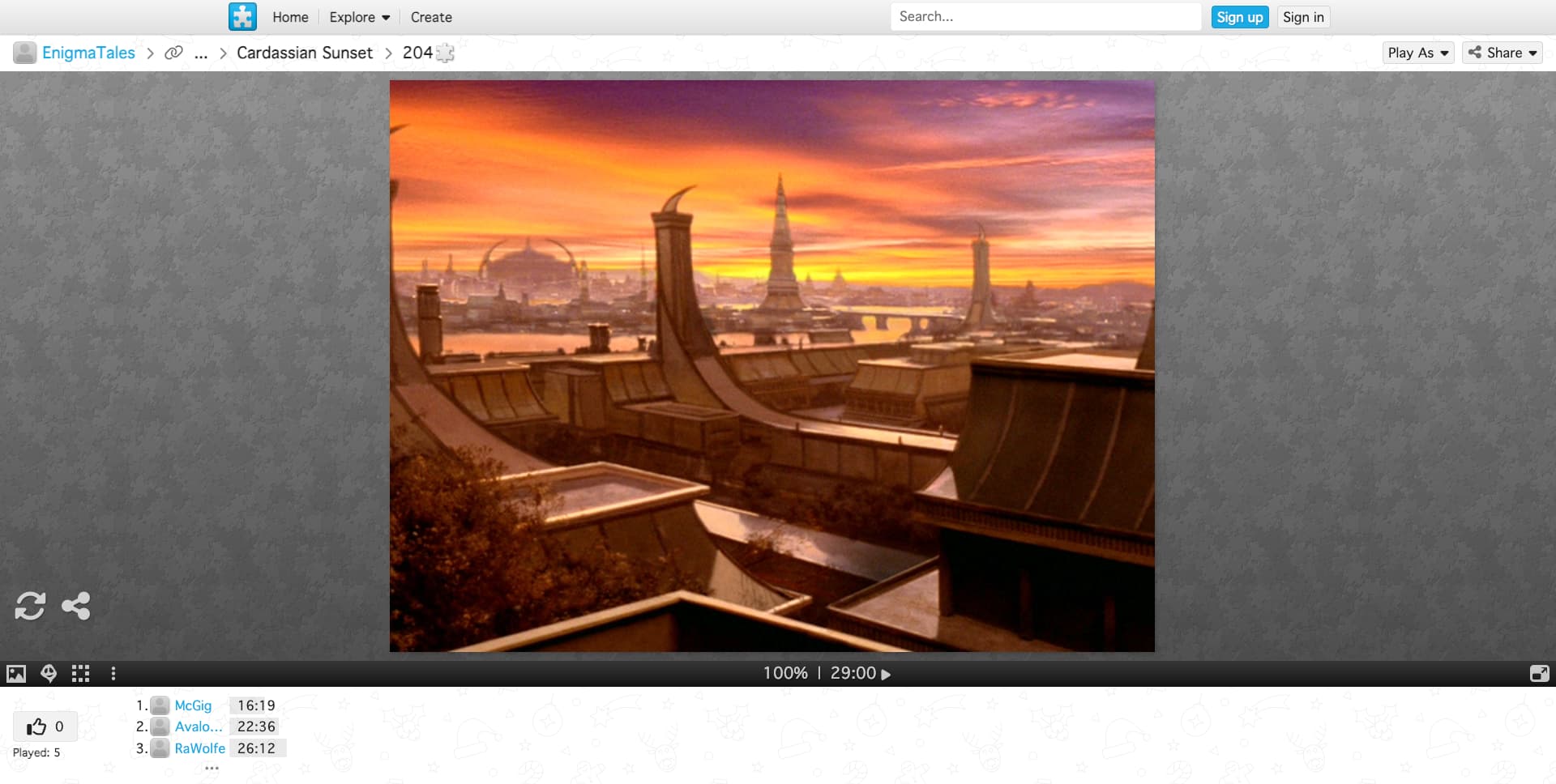Image resolution: width=1556 pixels, height=784 pixels.
Task: Open Avalo... player profile link
Action: pyautogui.click(x=199, y=726)
